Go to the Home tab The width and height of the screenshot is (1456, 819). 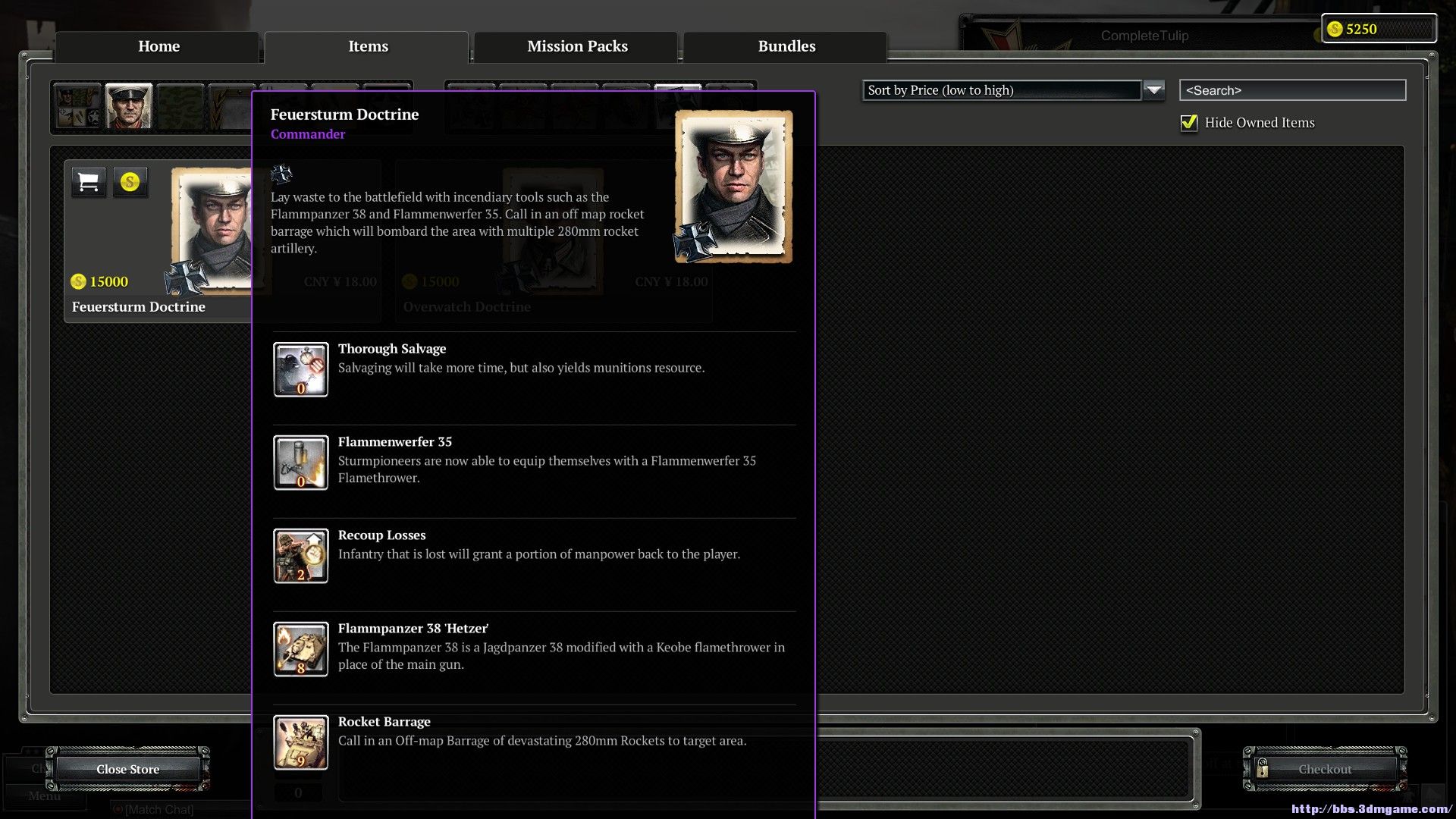click(x=158, y=46)
